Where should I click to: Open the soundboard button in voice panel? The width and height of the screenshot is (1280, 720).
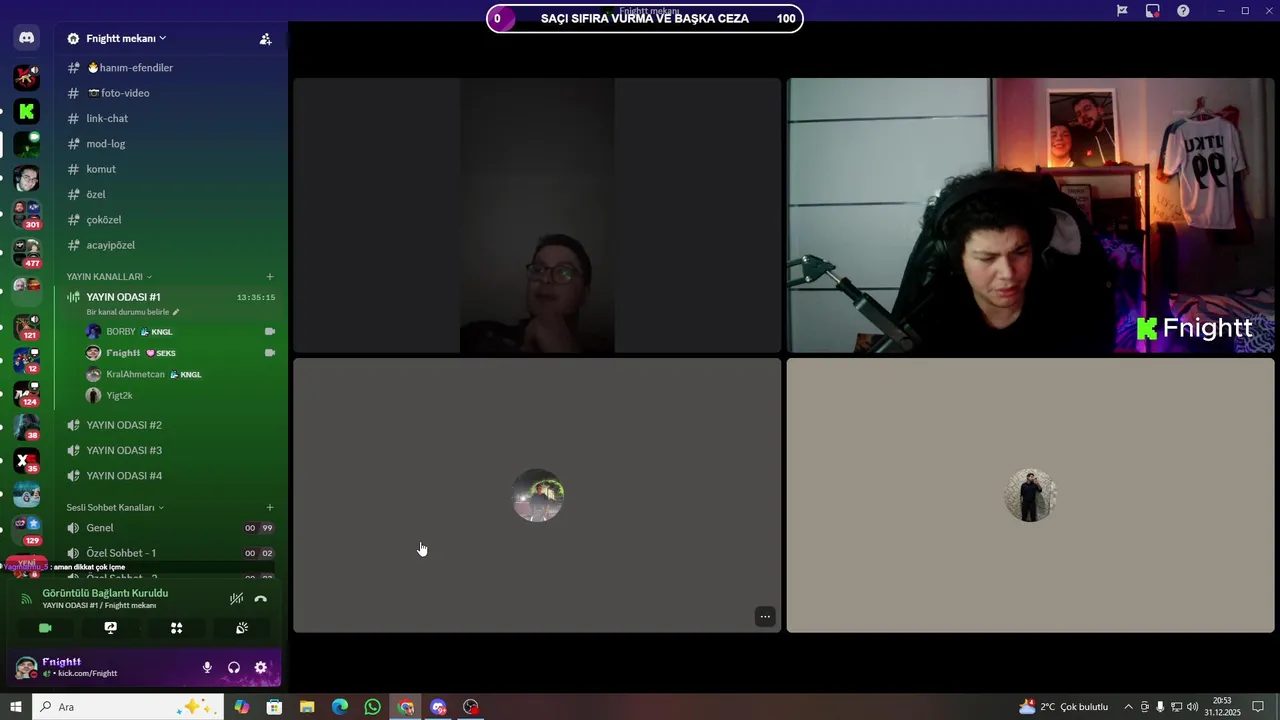click(x=242, y=628)
